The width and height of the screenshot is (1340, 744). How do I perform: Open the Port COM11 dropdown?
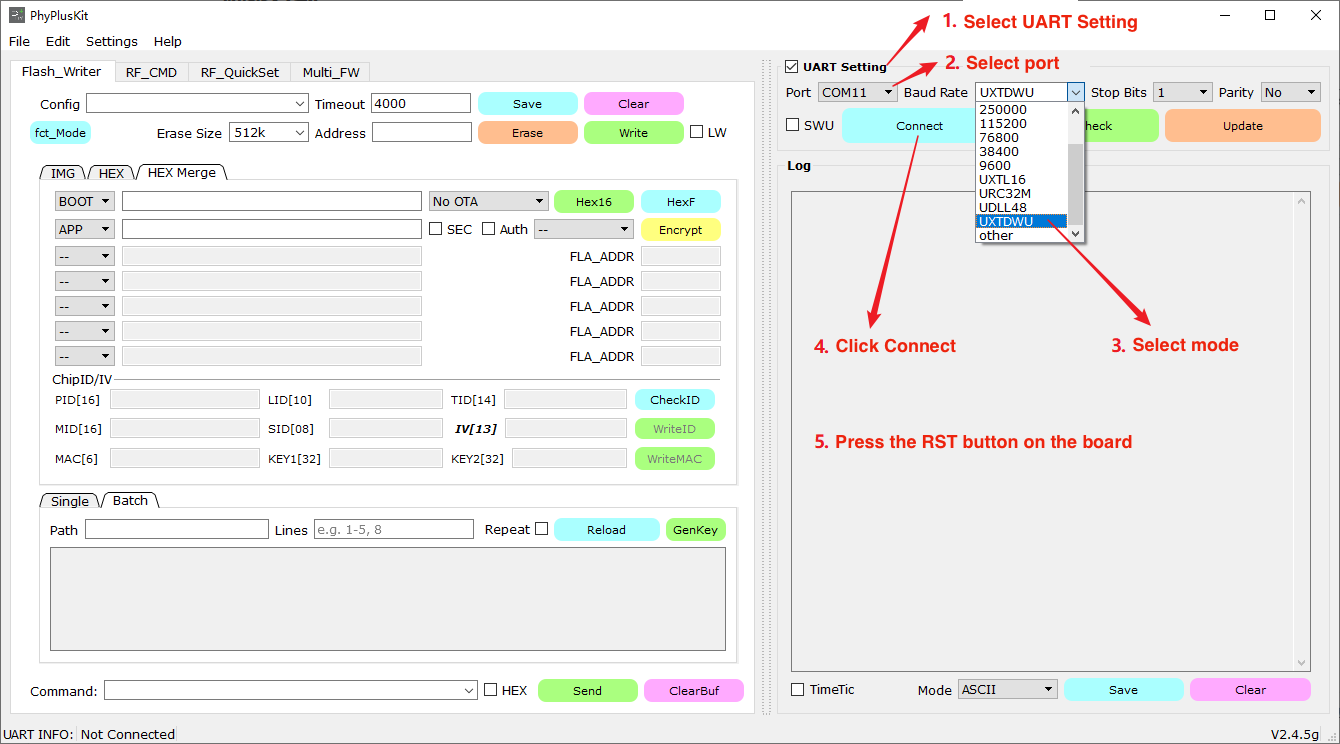tap(857, 92)
